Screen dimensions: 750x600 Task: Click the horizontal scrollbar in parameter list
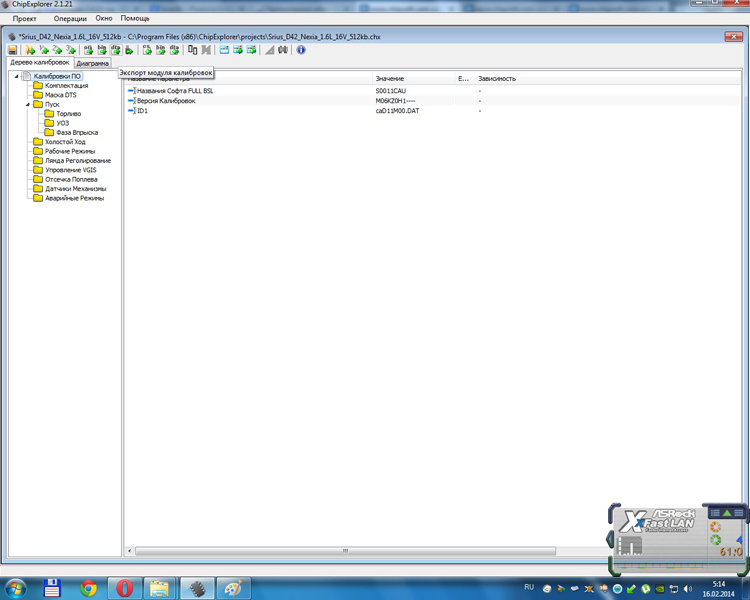tap(345, 551)
